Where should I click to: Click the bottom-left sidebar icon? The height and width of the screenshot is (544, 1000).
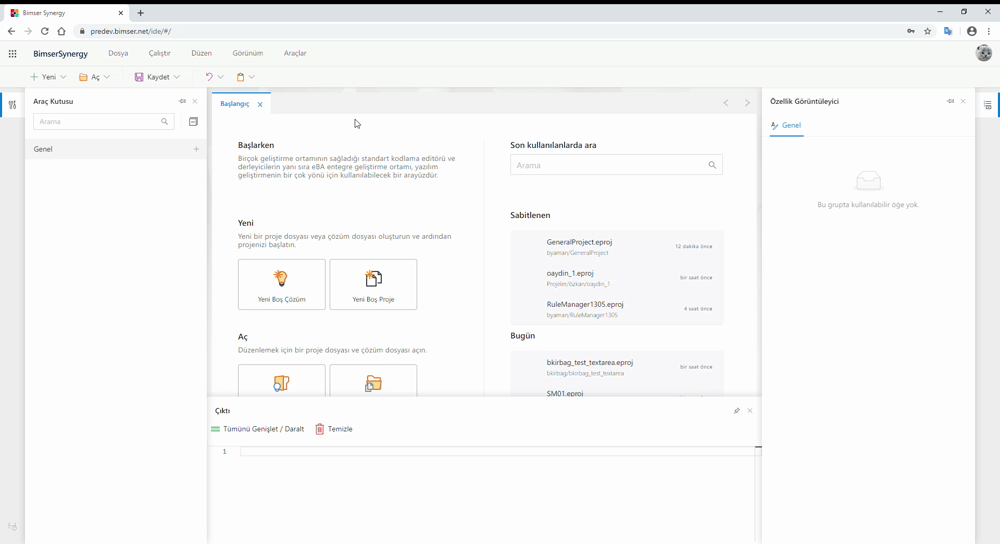tap(12, 527)
